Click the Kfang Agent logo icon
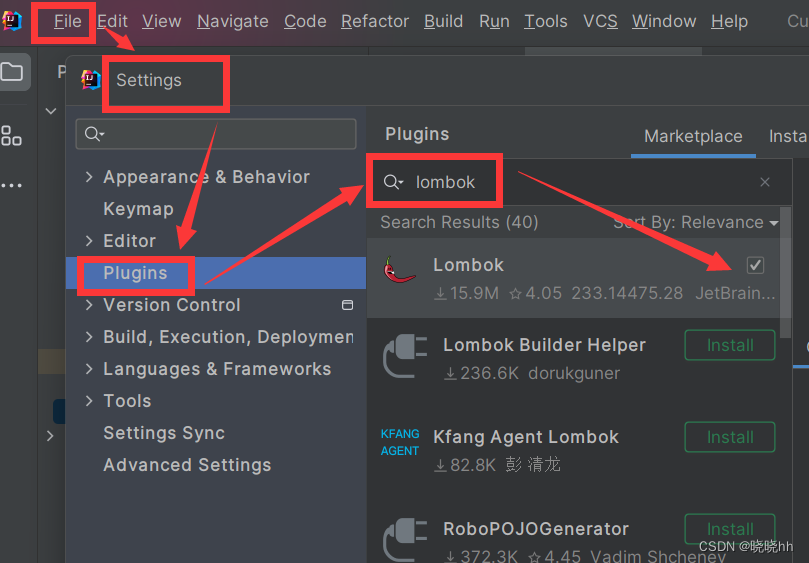Screen dimensions: 809x563 [x=400, y=442]
